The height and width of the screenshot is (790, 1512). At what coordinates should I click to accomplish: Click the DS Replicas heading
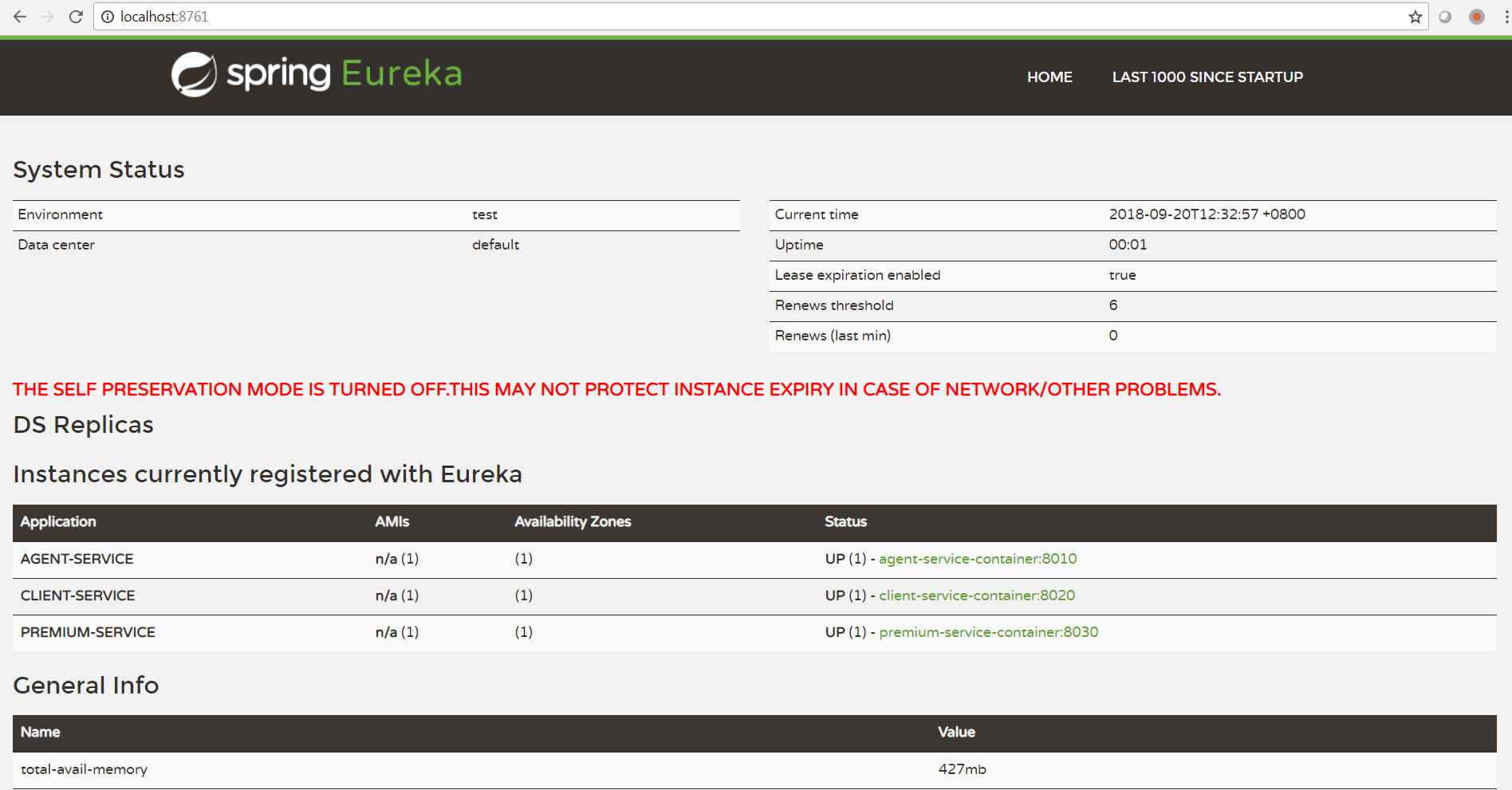tap(84, 425)
